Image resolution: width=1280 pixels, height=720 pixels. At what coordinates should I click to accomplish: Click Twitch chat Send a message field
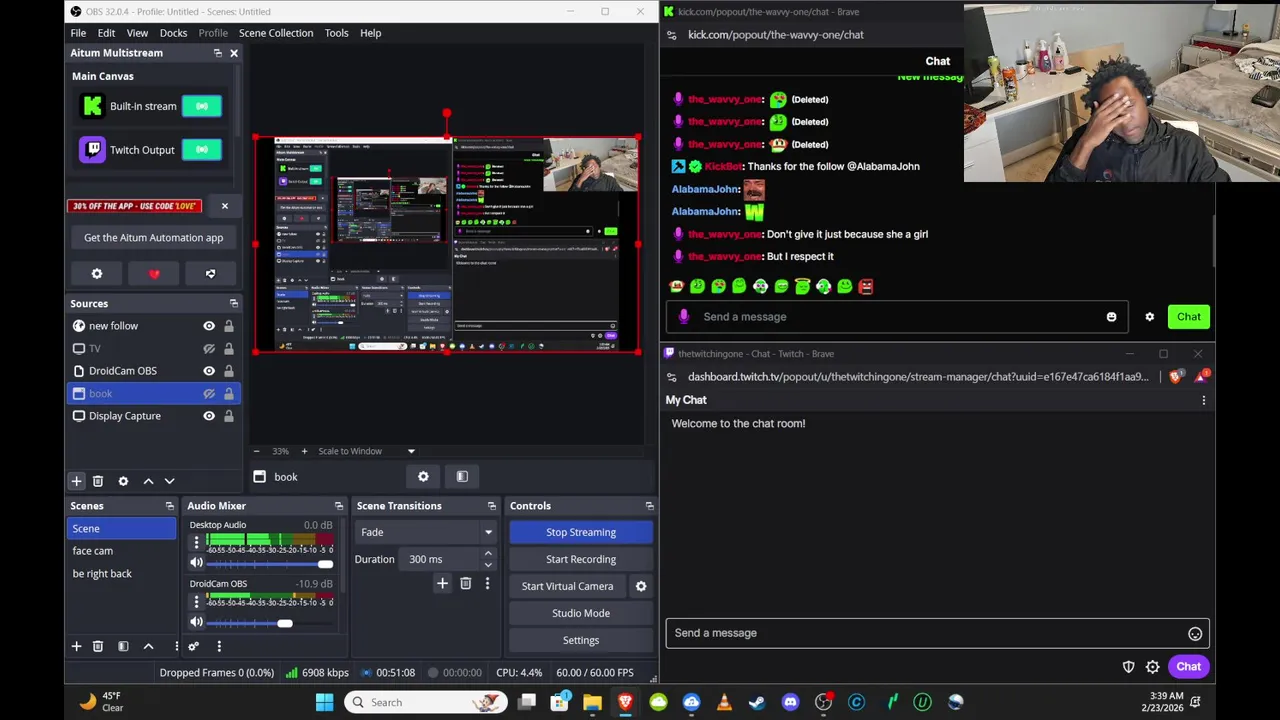click(937, 633)
